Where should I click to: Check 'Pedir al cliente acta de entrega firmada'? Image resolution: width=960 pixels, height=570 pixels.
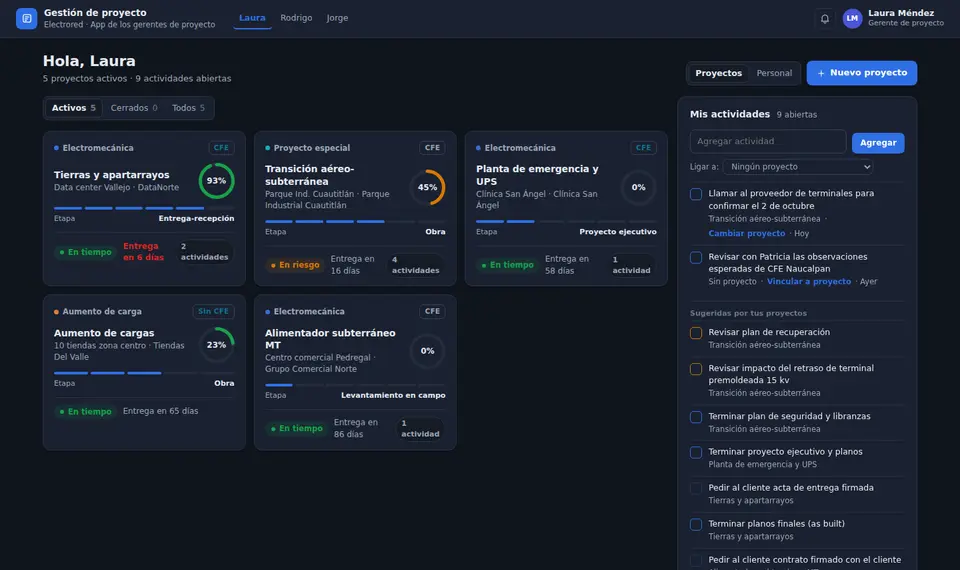(x=696, y=489)
